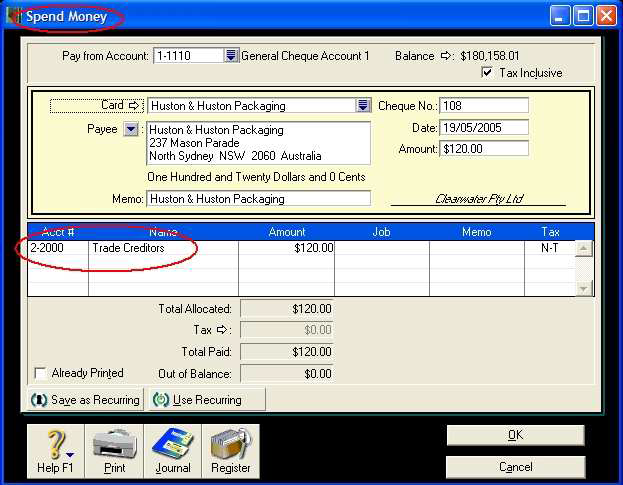Click the Pay from Account field 1-1110
623x485 pixels.
pos(189,56)
